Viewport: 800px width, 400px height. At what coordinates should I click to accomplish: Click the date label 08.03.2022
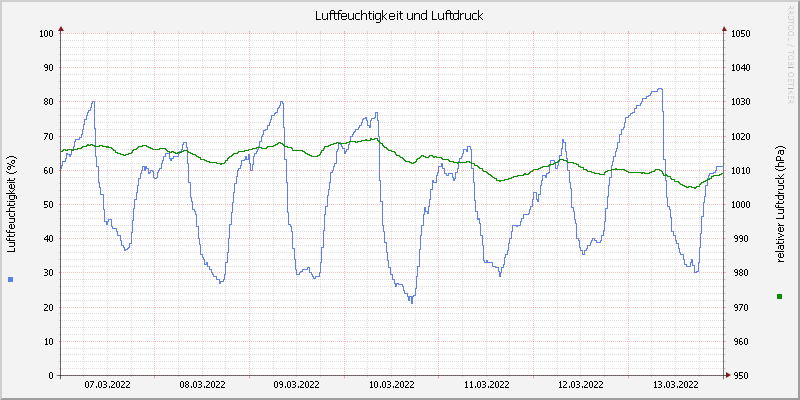(202, 384)
